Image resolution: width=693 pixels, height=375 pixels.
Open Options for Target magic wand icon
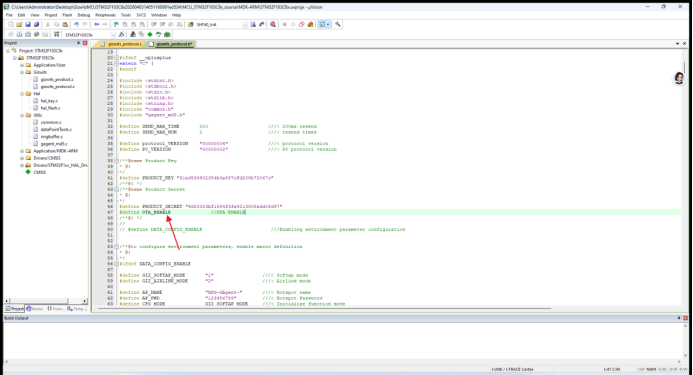coord(122,34)
